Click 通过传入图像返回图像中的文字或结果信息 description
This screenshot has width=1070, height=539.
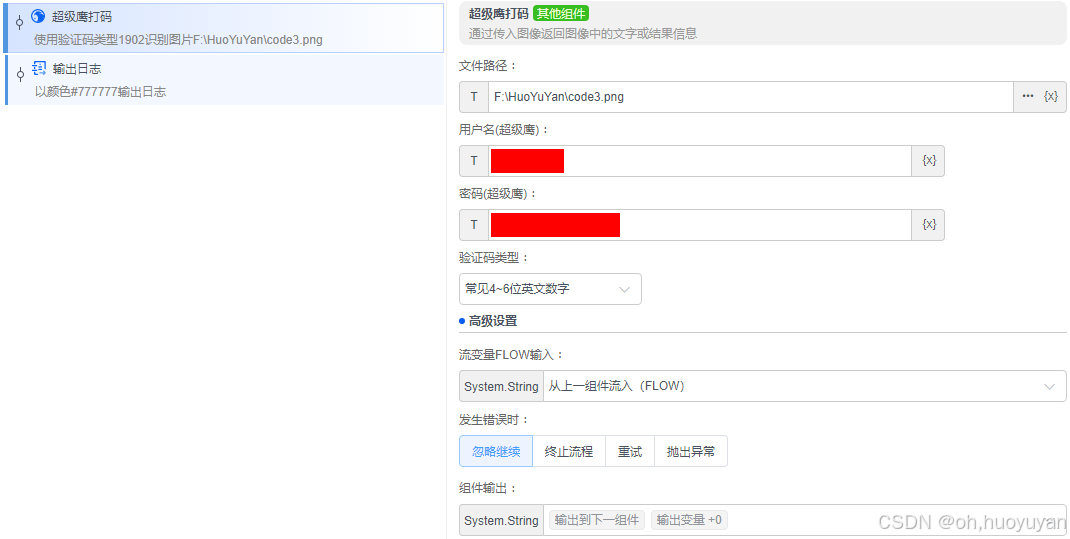pyautogui.click(x=583, y=33)
